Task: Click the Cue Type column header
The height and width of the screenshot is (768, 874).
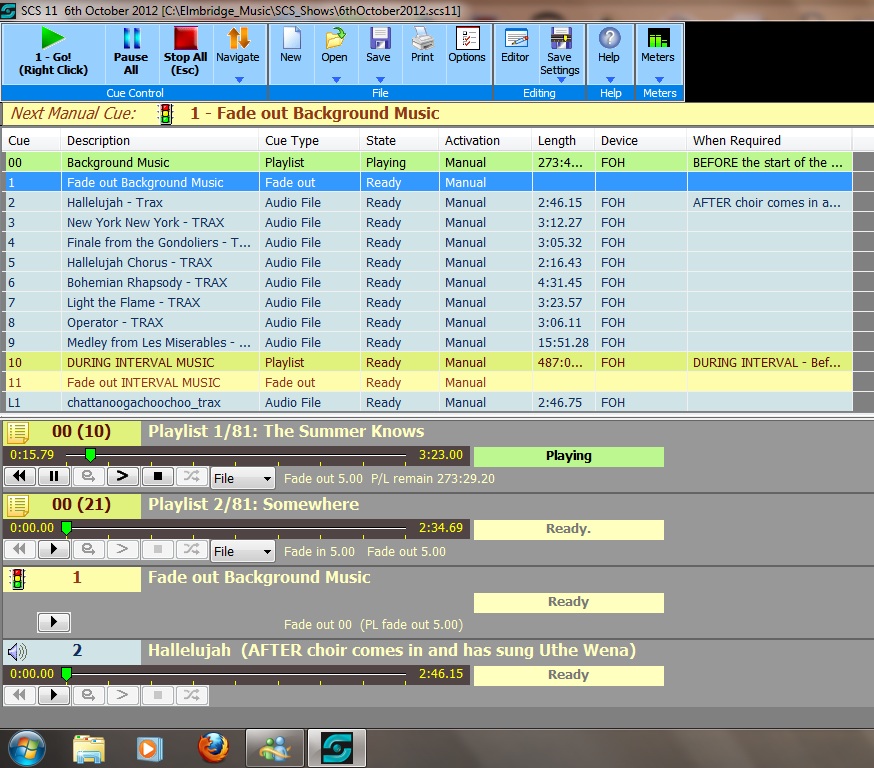Action: 292,141
